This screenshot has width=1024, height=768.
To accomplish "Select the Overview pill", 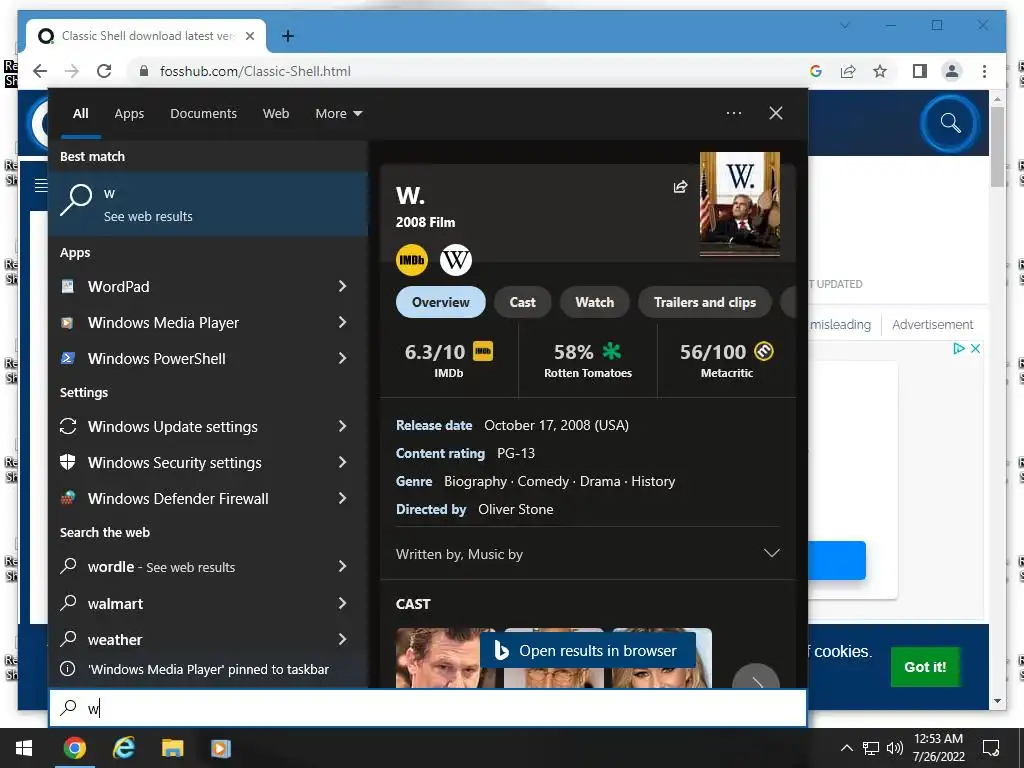I will [441, 302].
